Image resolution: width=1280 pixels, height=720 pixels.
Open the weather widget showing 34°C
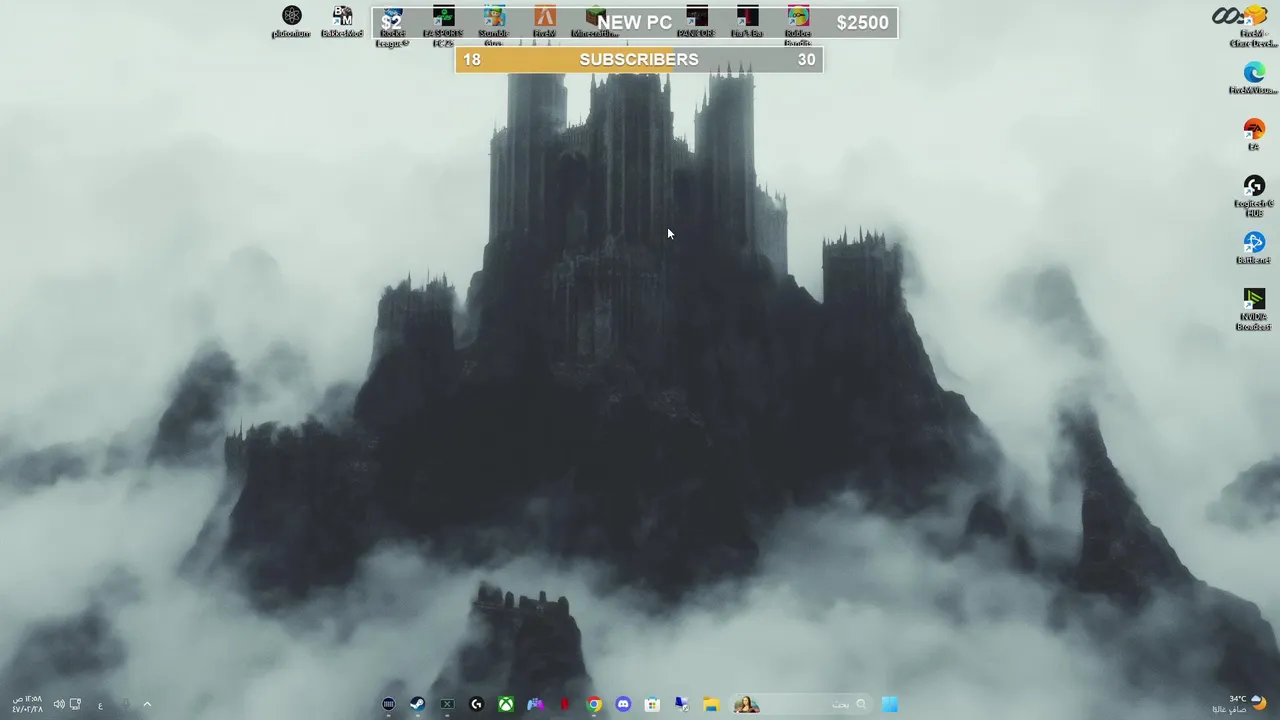pyautogui.click(x=1242, y=704)
